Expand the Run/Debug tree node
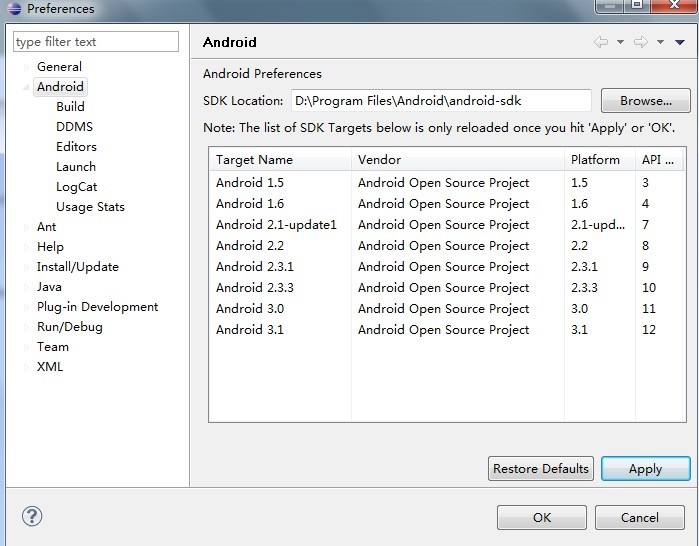 [26, 327]
